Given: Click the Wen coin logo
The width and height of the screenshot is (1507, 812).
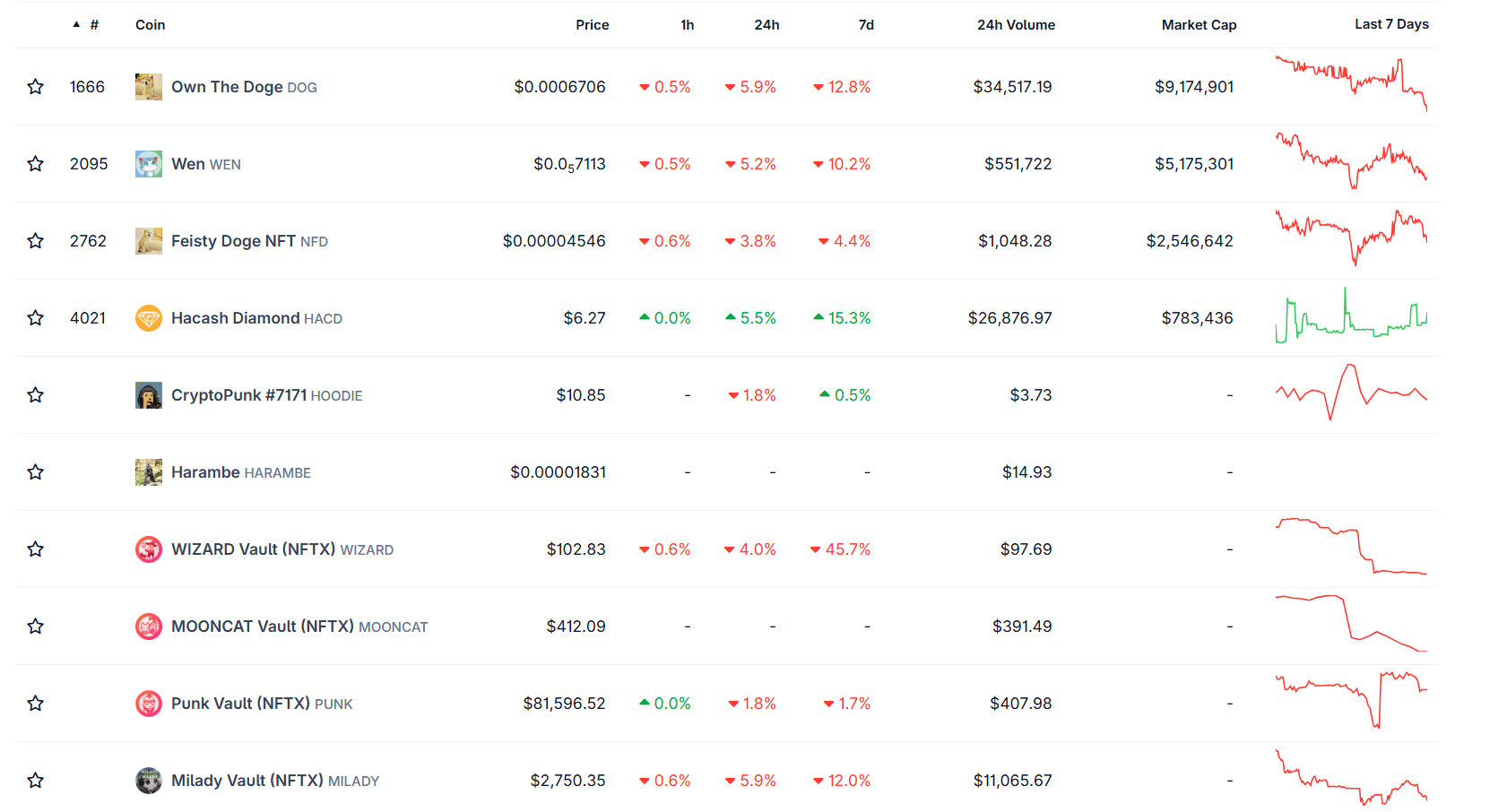Looking at the screenshot, I should (149, 164).
